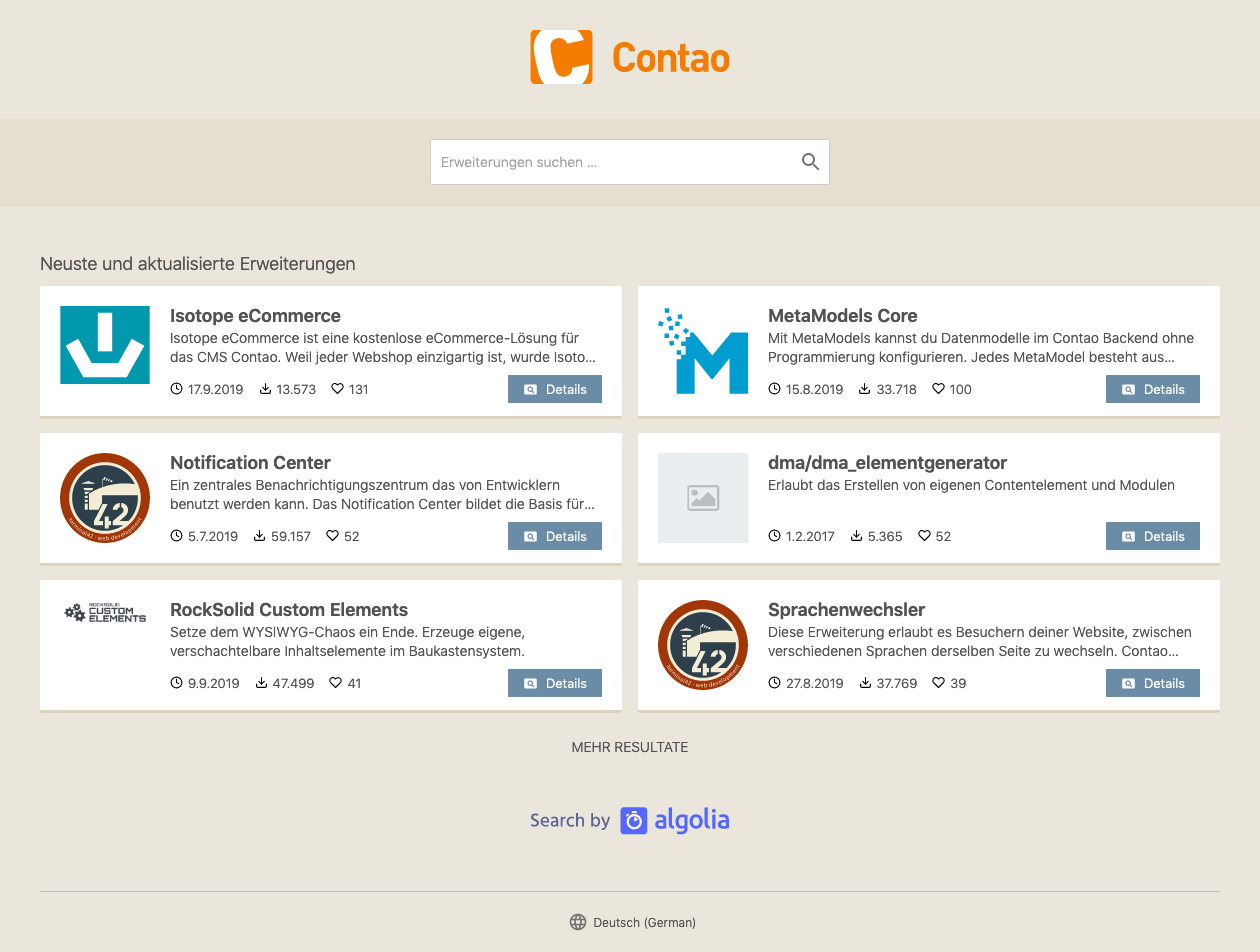This screenshot has width=1260, height=952.
Task: Load more with MEHR RESULTATE
Action: point(630,747)
